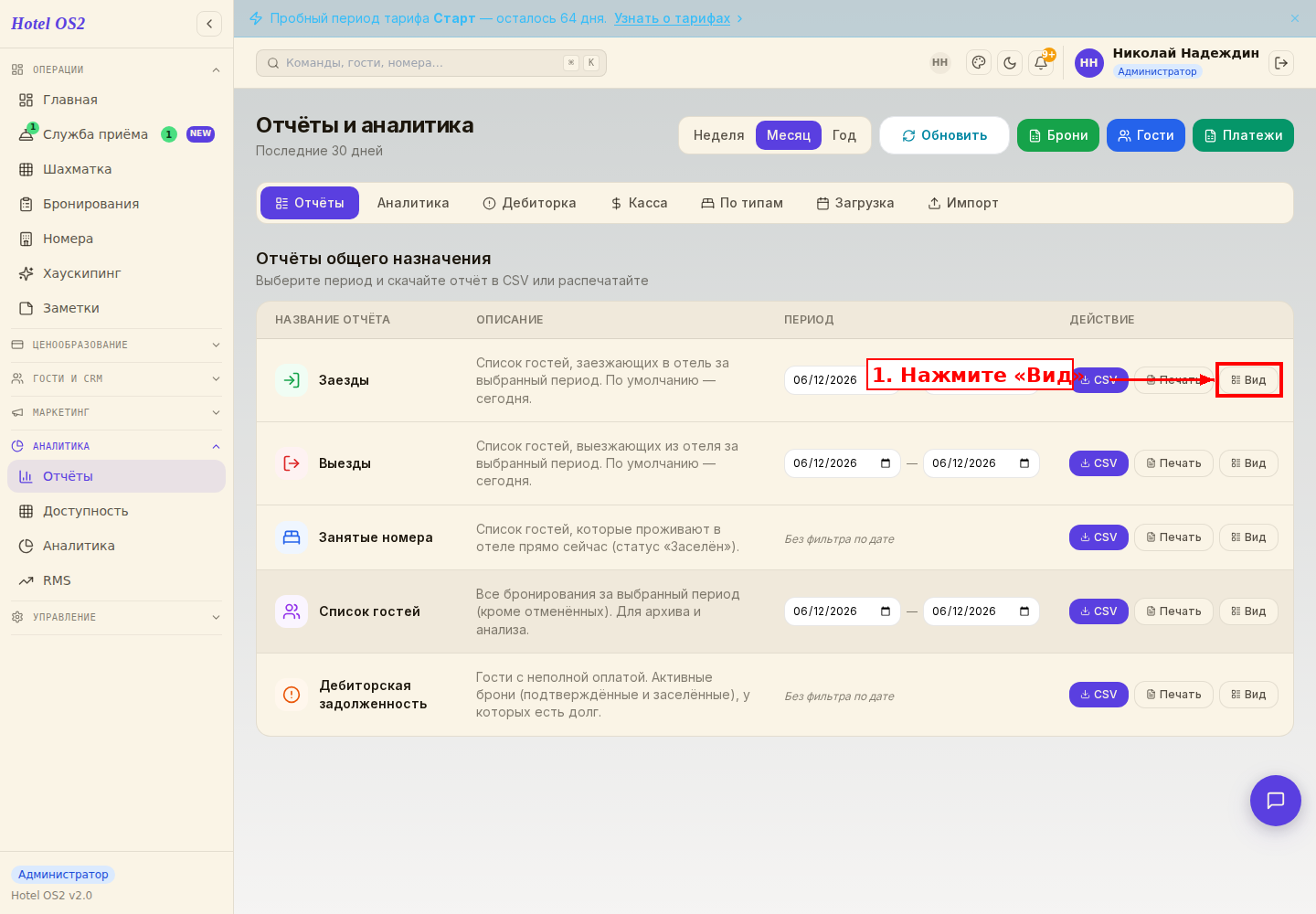
Task: Open Шахматка in the sidebar
Action: [x=116, y=169]
